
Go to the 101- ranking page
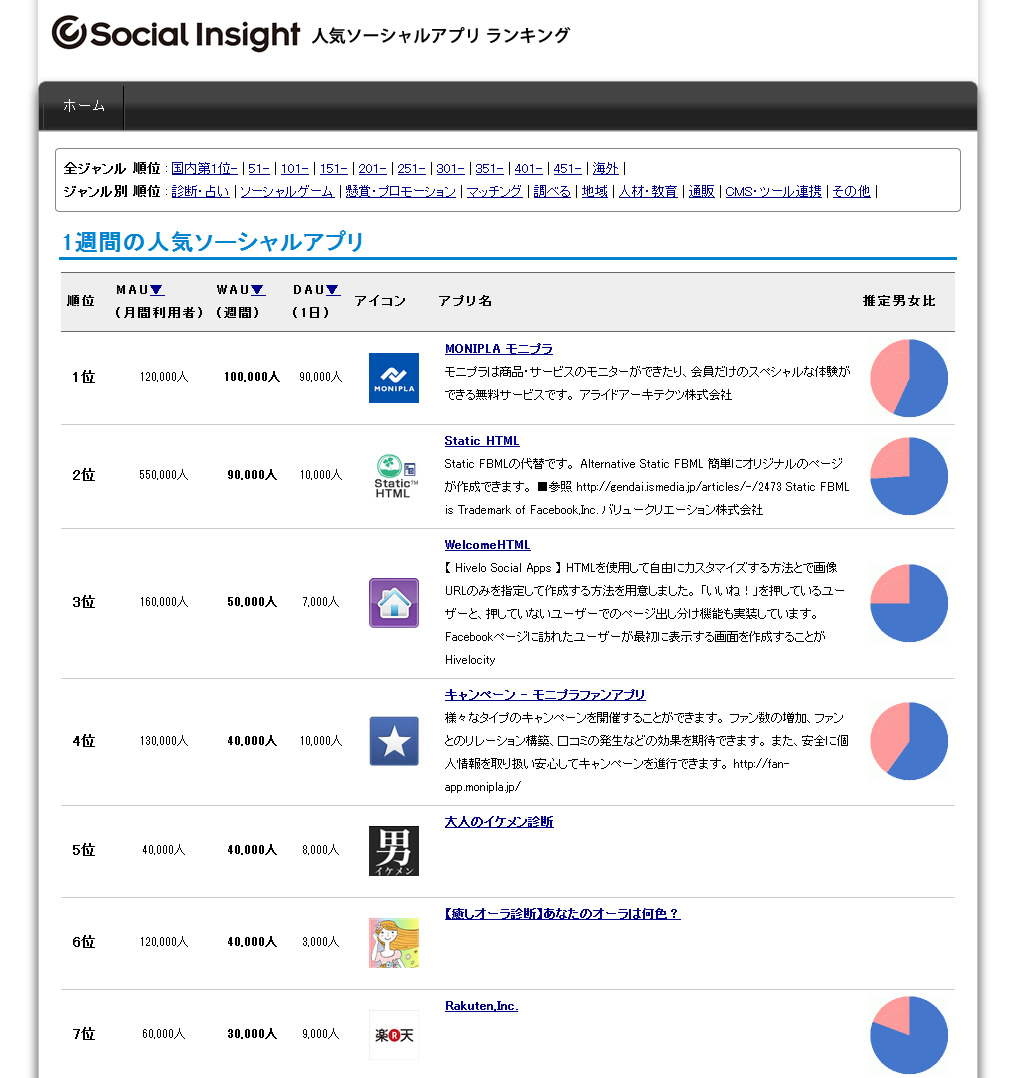click(294, 168)
